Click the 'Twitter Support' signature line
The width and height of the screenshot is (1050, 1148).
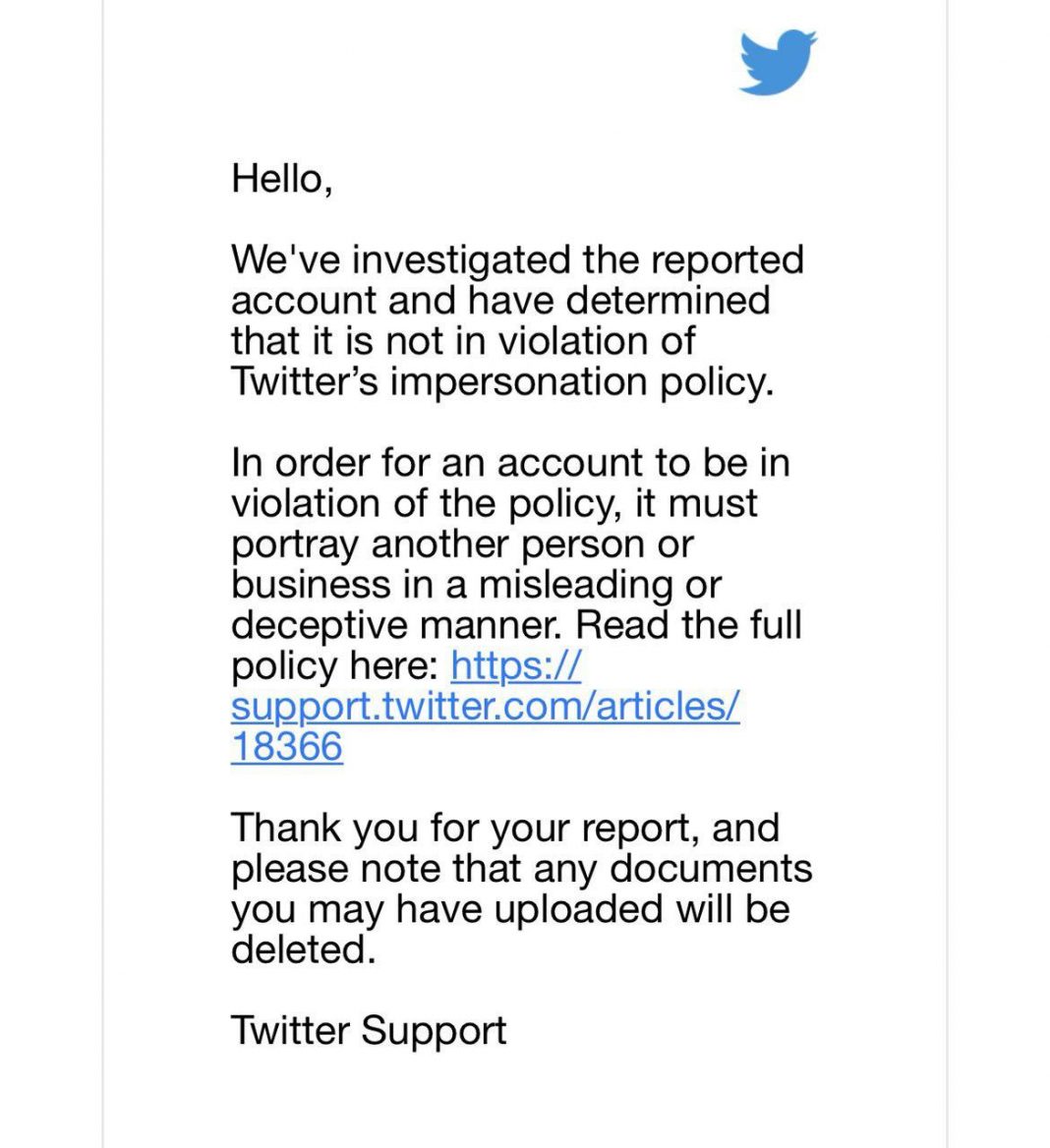click(x=369, y=1031)
